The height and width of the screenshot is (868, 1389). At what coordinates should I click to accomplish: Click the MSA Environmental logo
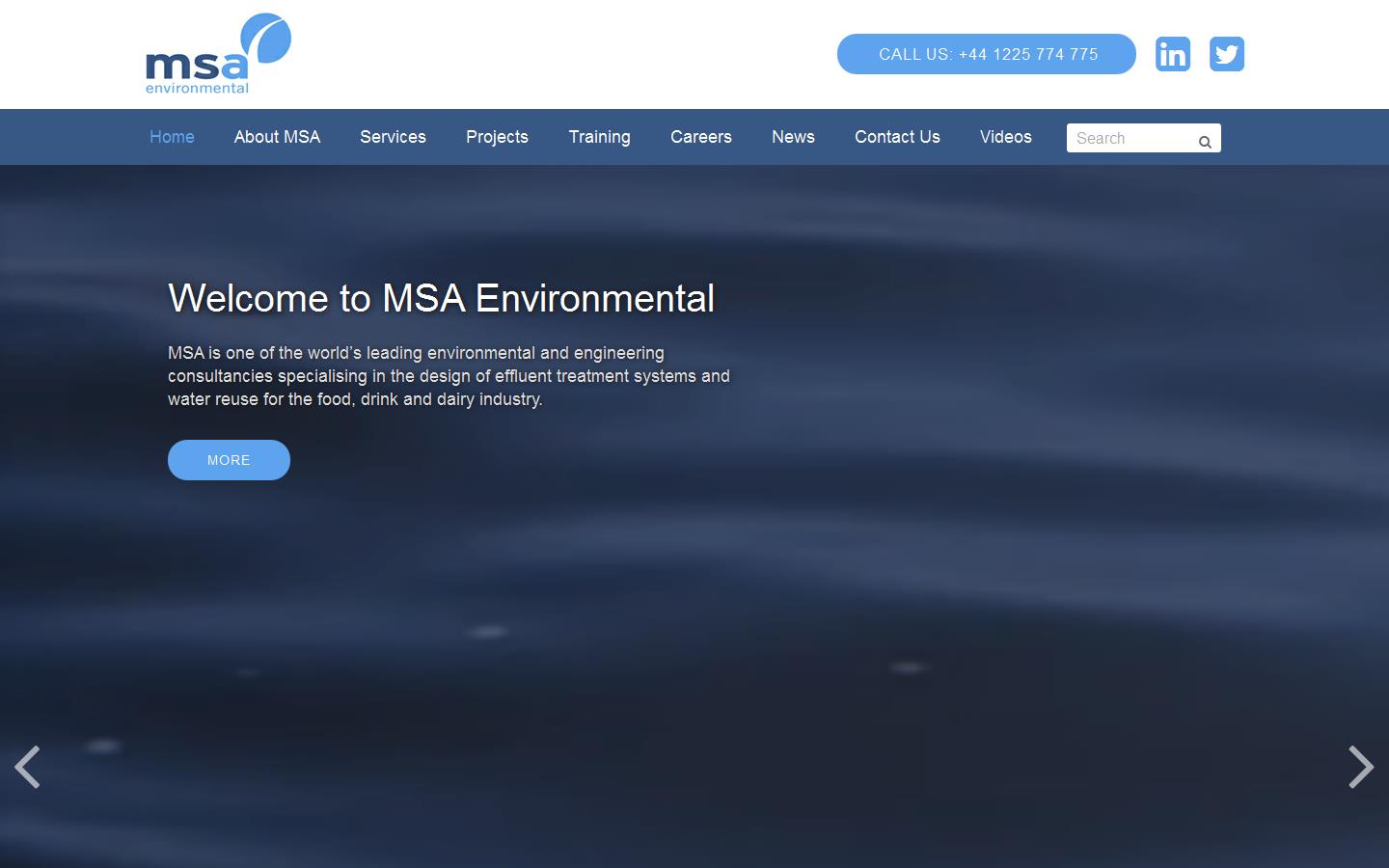pyautogui.click(x=218, y=54)
